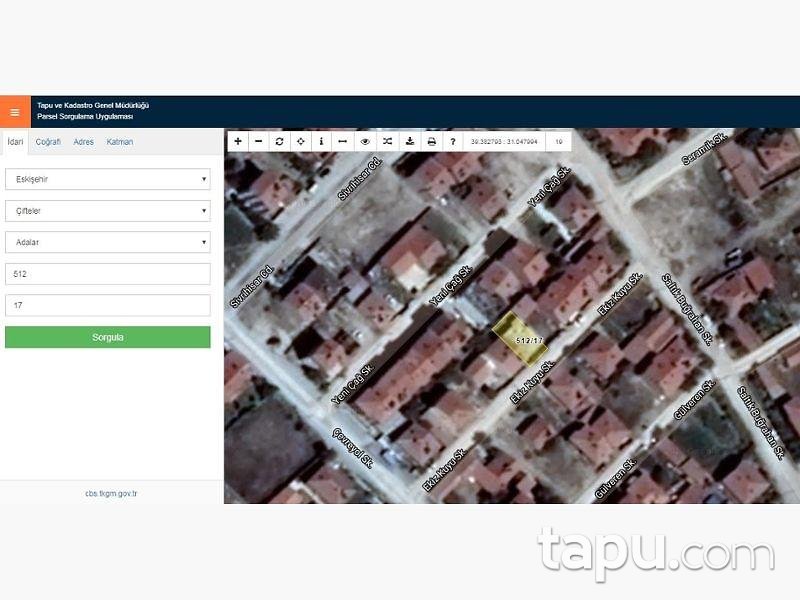
Task: Expand the Çifteler district dropdown
Action: click(108, 211)
